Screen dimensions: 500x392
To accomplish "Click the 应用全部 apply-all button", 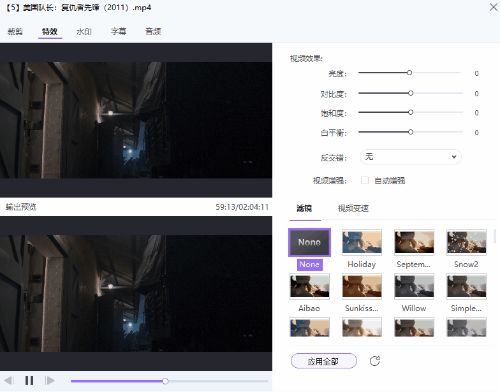I will click(324, 361).
